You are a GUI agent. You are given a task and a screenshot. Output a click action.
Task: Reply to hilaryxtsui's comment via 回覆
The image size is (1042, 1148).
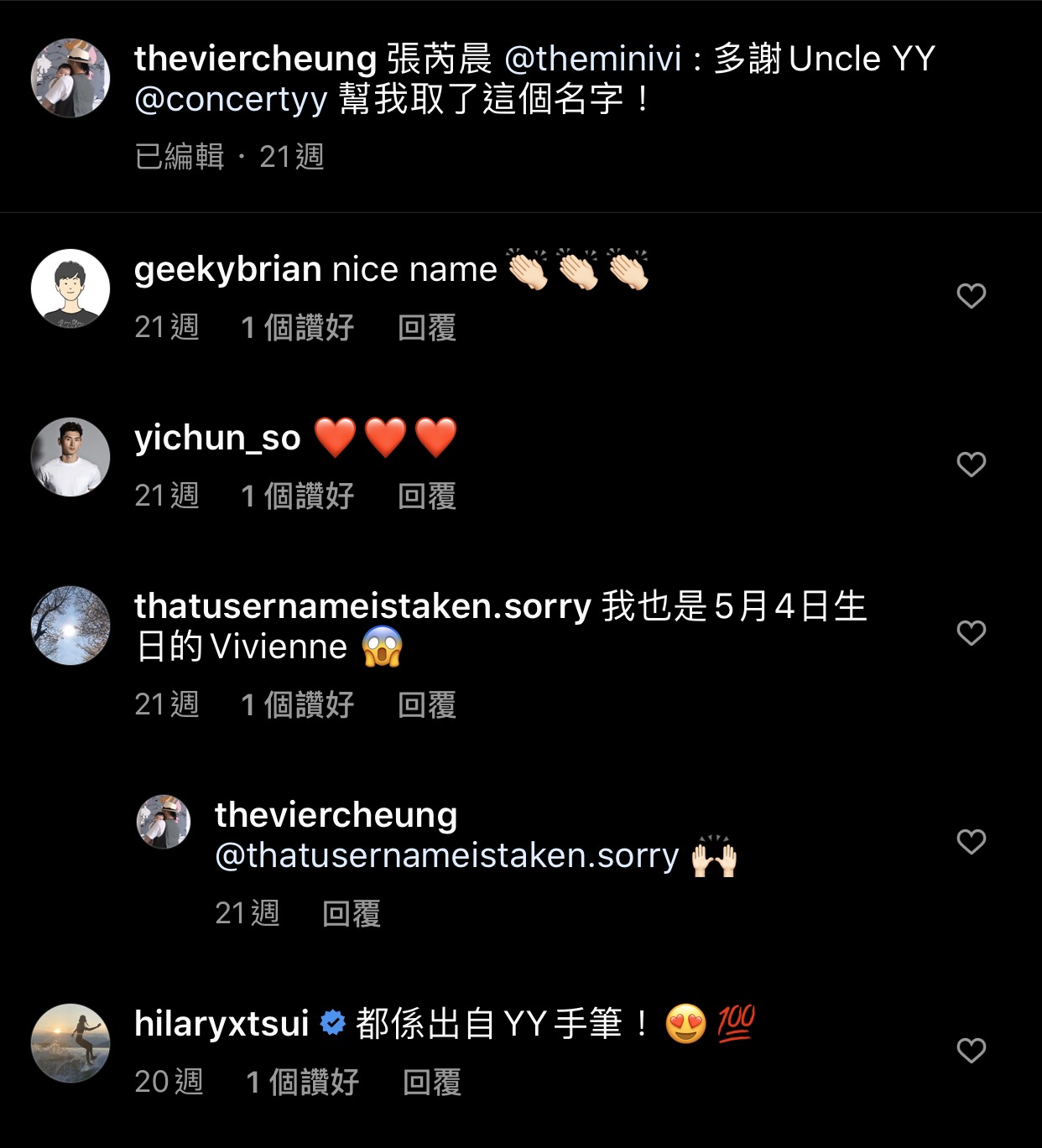tap(432, 1083)
